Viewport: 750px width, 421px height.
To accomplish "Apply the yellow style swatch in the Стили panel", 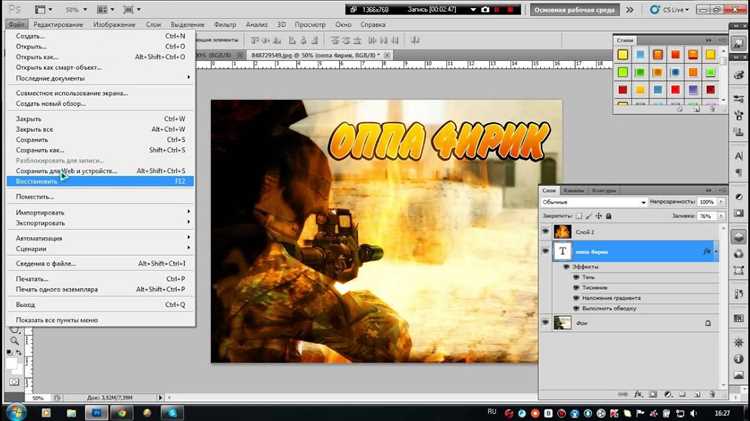I will [x=622, y=55].
